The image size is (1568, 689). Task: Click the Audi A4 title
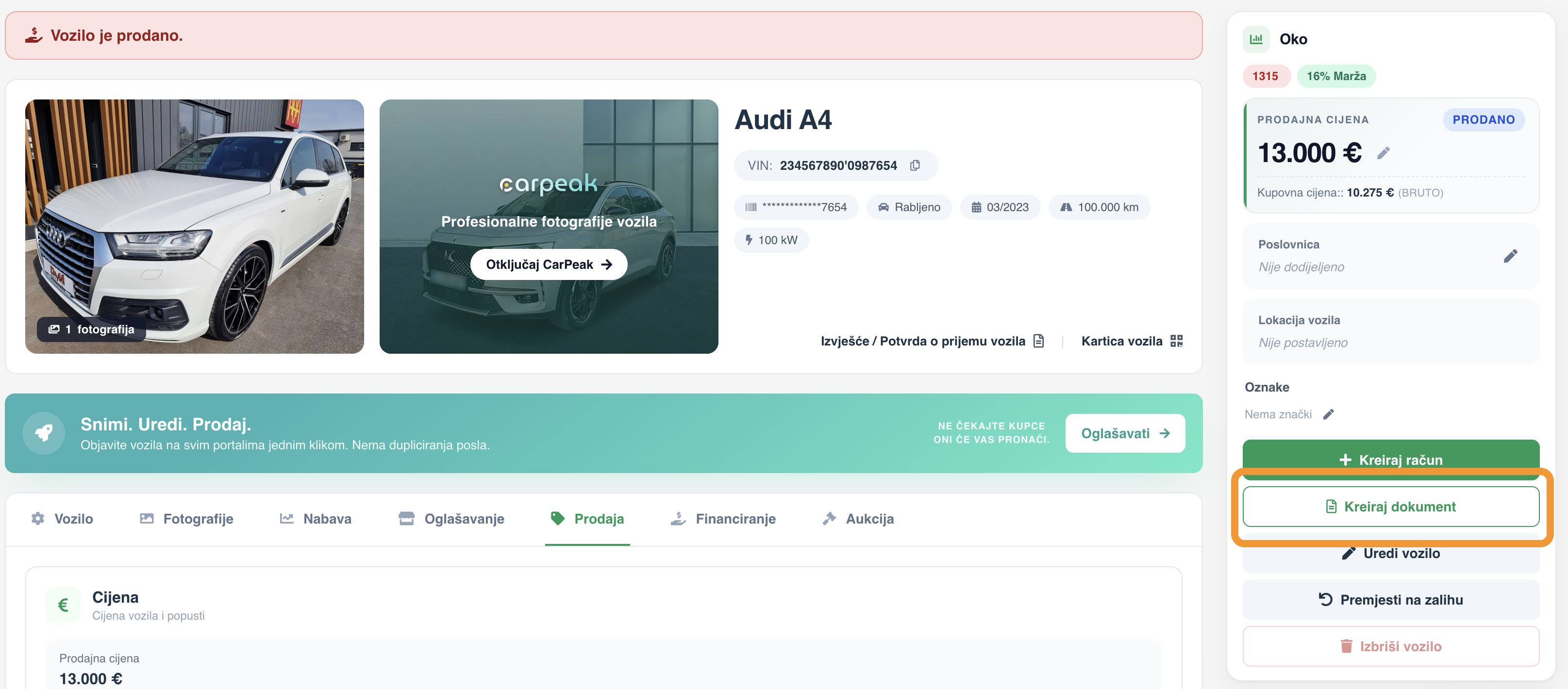pyautogui.click(x=783, y=120)
